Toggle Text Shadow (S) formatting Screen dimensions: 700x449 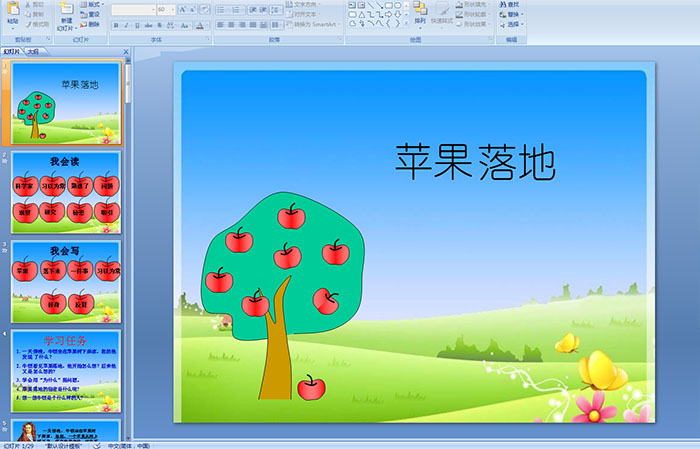click(159, 25)
